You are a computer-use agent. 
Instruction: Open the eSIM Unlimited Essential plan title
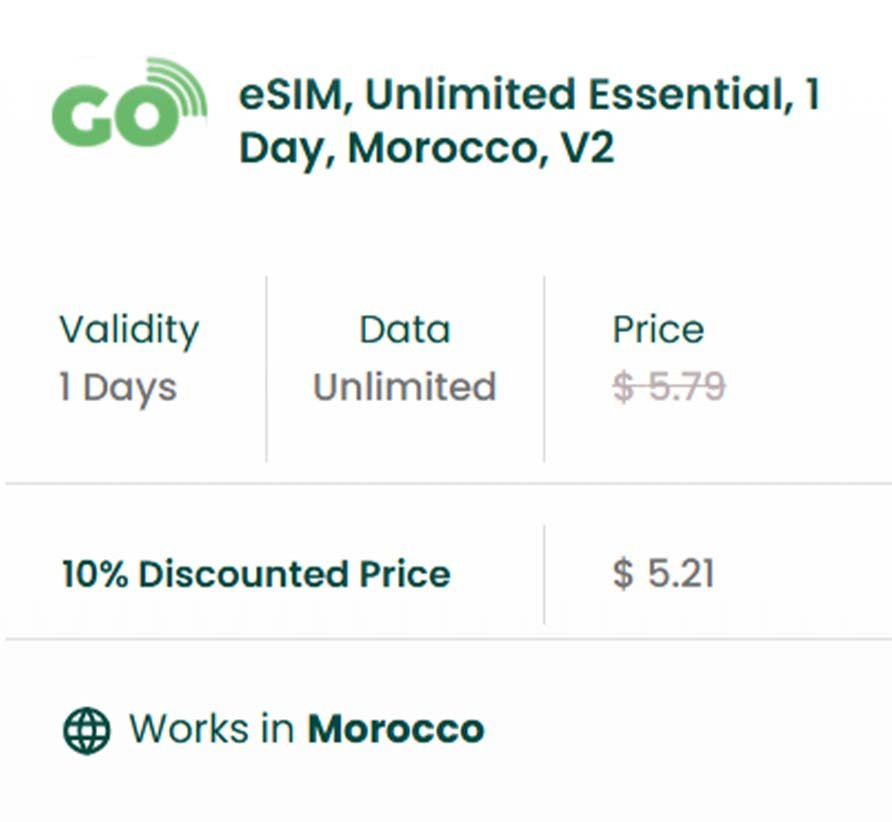(x=528, y=96)
